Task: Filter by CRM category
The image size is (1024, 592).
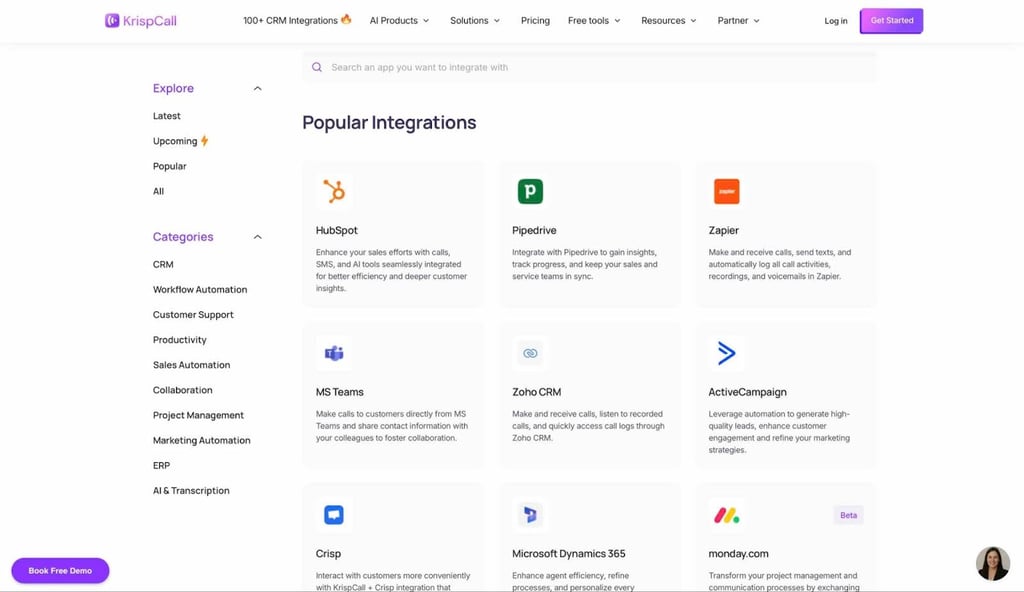Action: point(163,265)
